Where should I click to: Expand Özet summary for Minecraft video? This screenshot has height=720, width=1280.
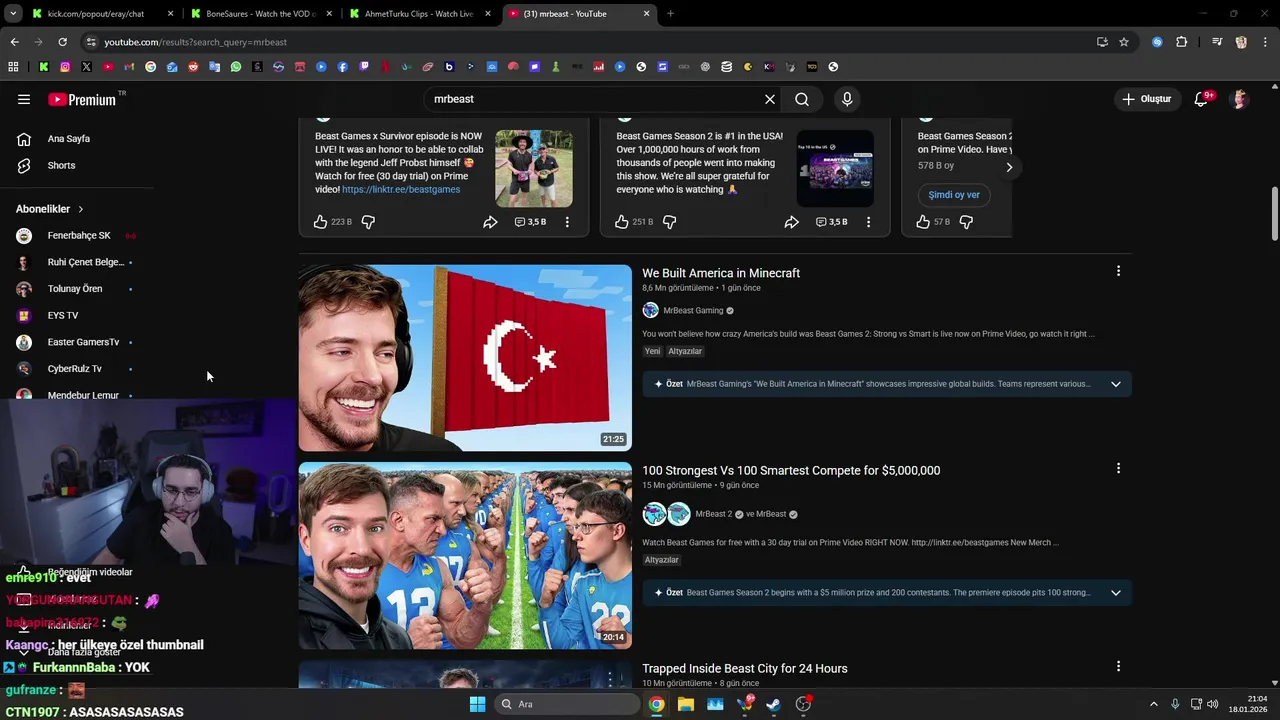pyautogui.click(x=1116, y=384)
